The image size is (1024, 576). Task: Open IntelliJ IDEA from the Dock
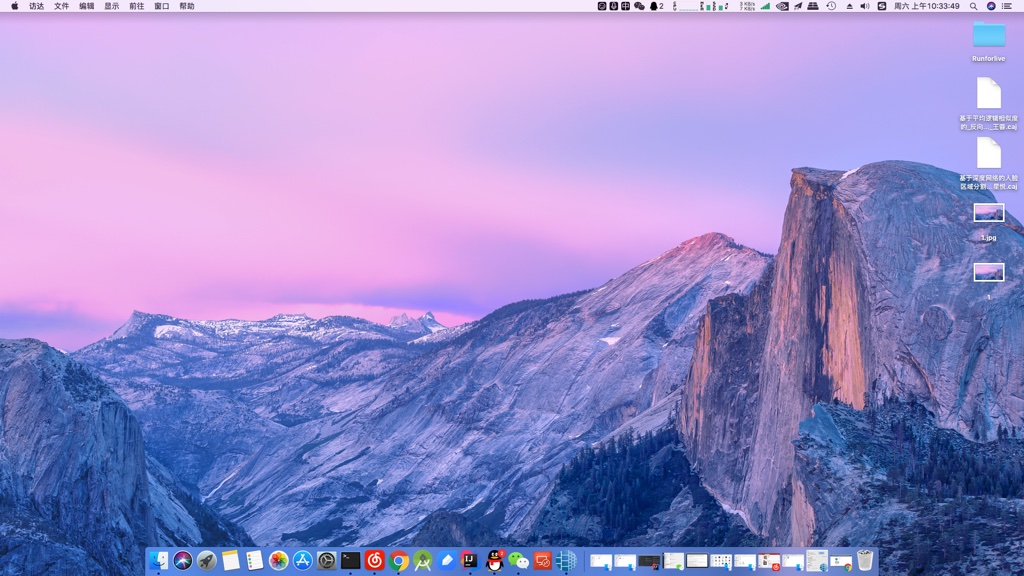470,560
